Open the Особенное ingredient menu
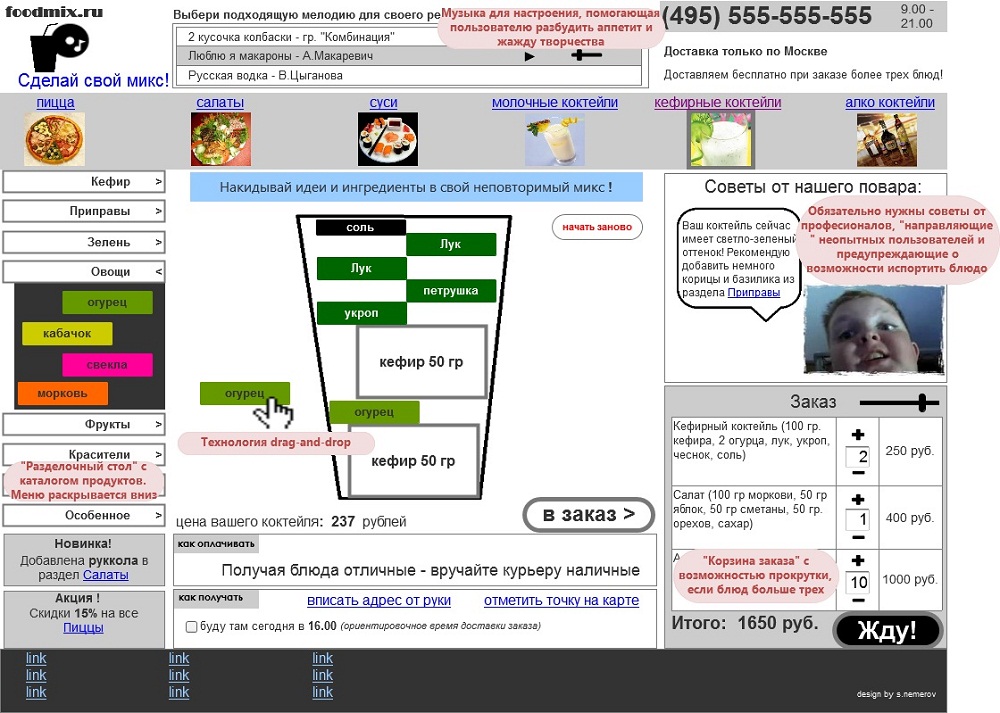The image size is (1000, 713). point(84,516)
